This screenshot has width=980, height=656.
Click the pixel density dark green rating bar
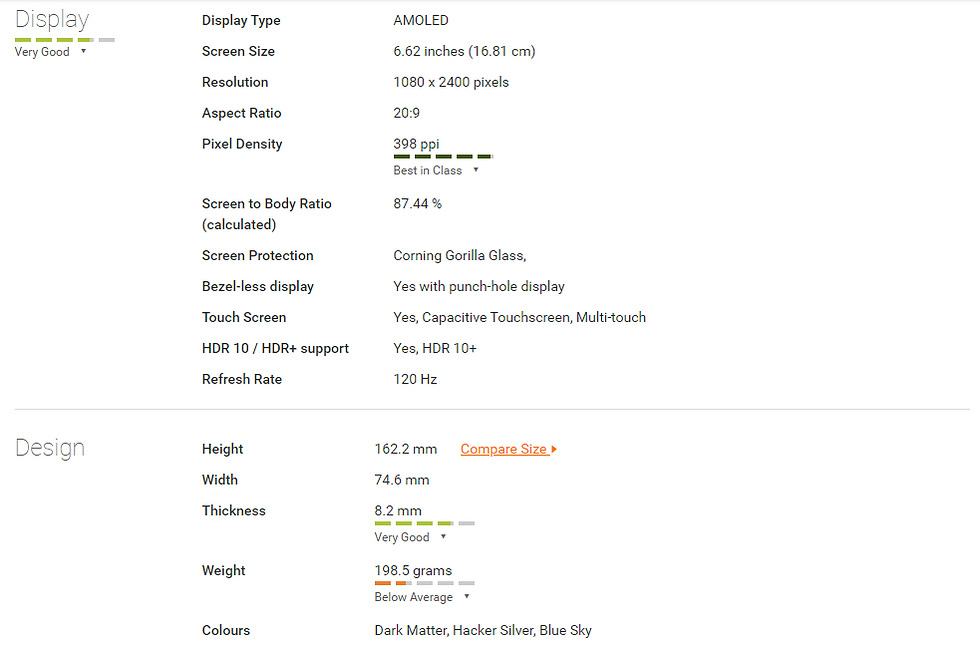click(443, 156)
